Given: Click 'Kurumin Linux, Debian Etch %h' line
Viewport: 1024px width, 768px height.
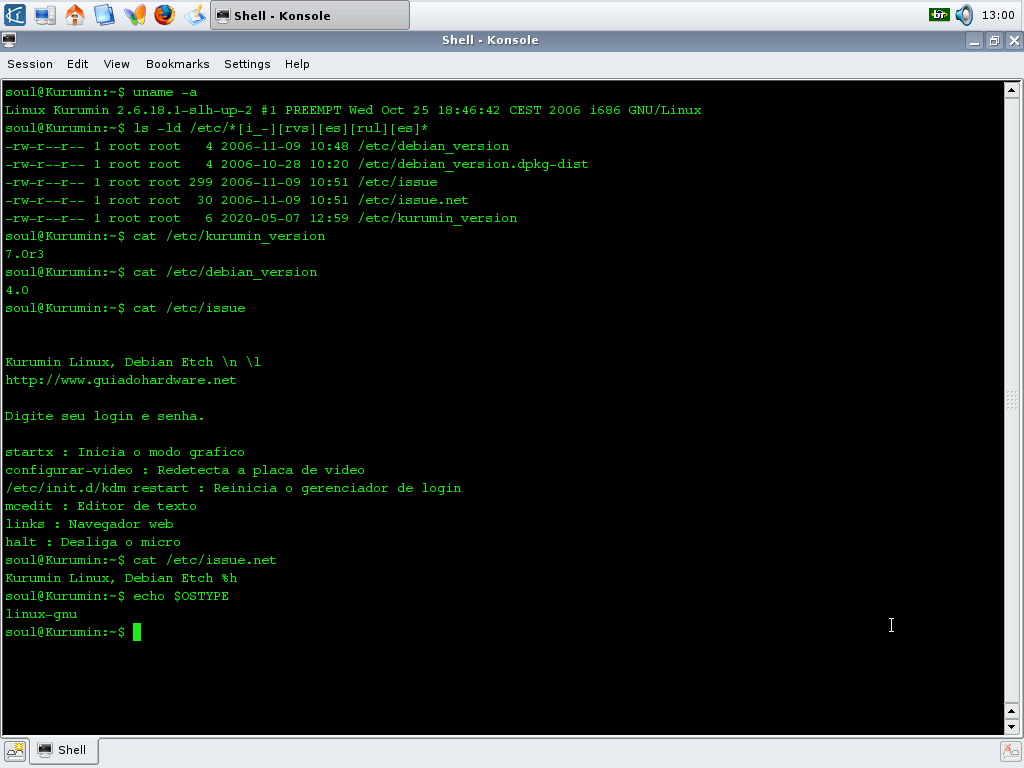Looking at the screenshot, I should coord(121,578).
